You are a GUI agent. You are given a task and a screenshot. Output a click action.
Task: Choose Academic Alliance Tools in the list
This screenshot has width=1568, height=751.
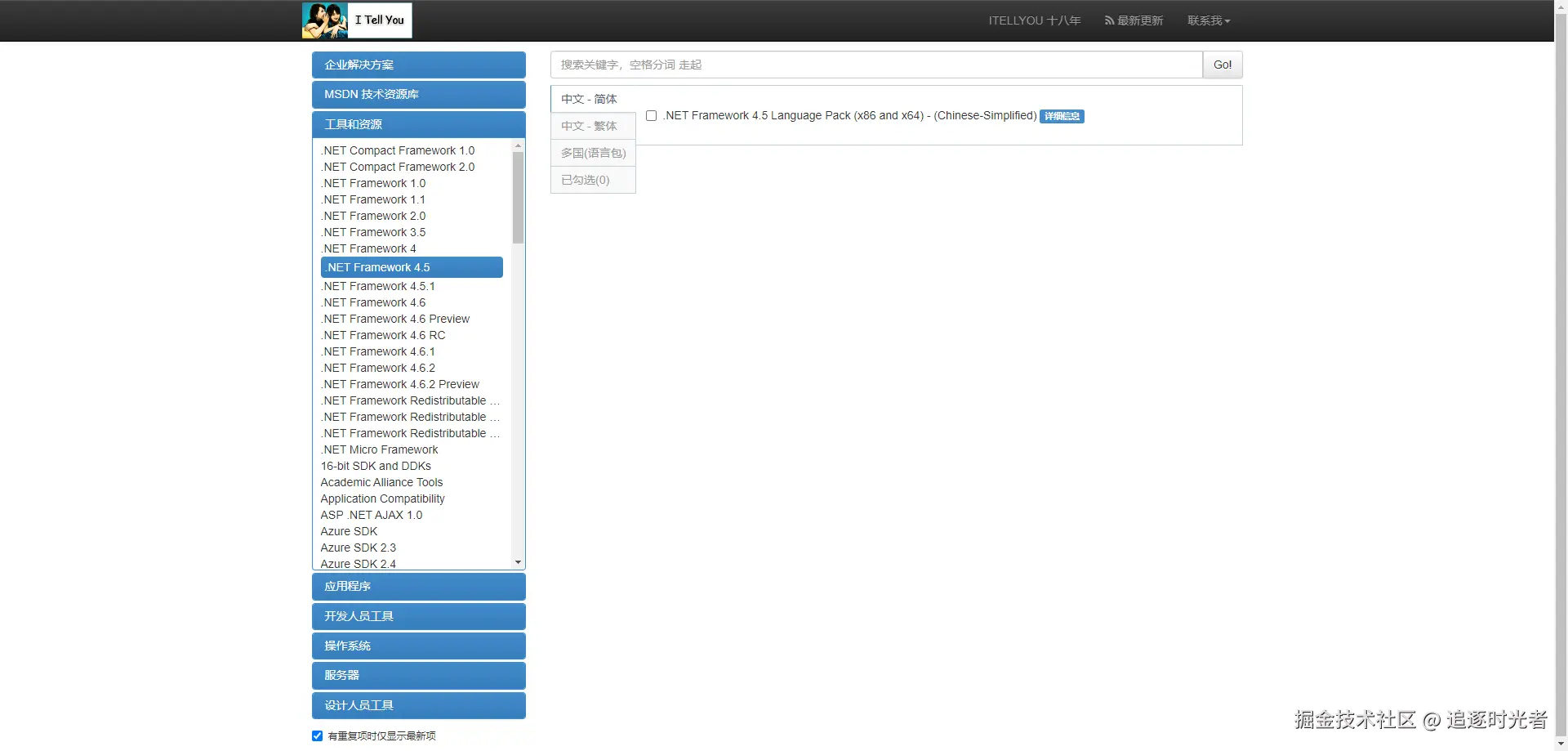pos(381,482)
